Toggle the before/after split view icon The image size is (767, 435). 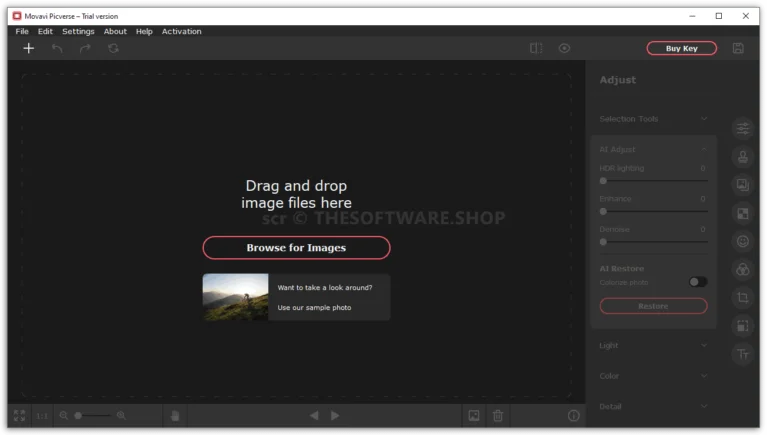point(536,48)
